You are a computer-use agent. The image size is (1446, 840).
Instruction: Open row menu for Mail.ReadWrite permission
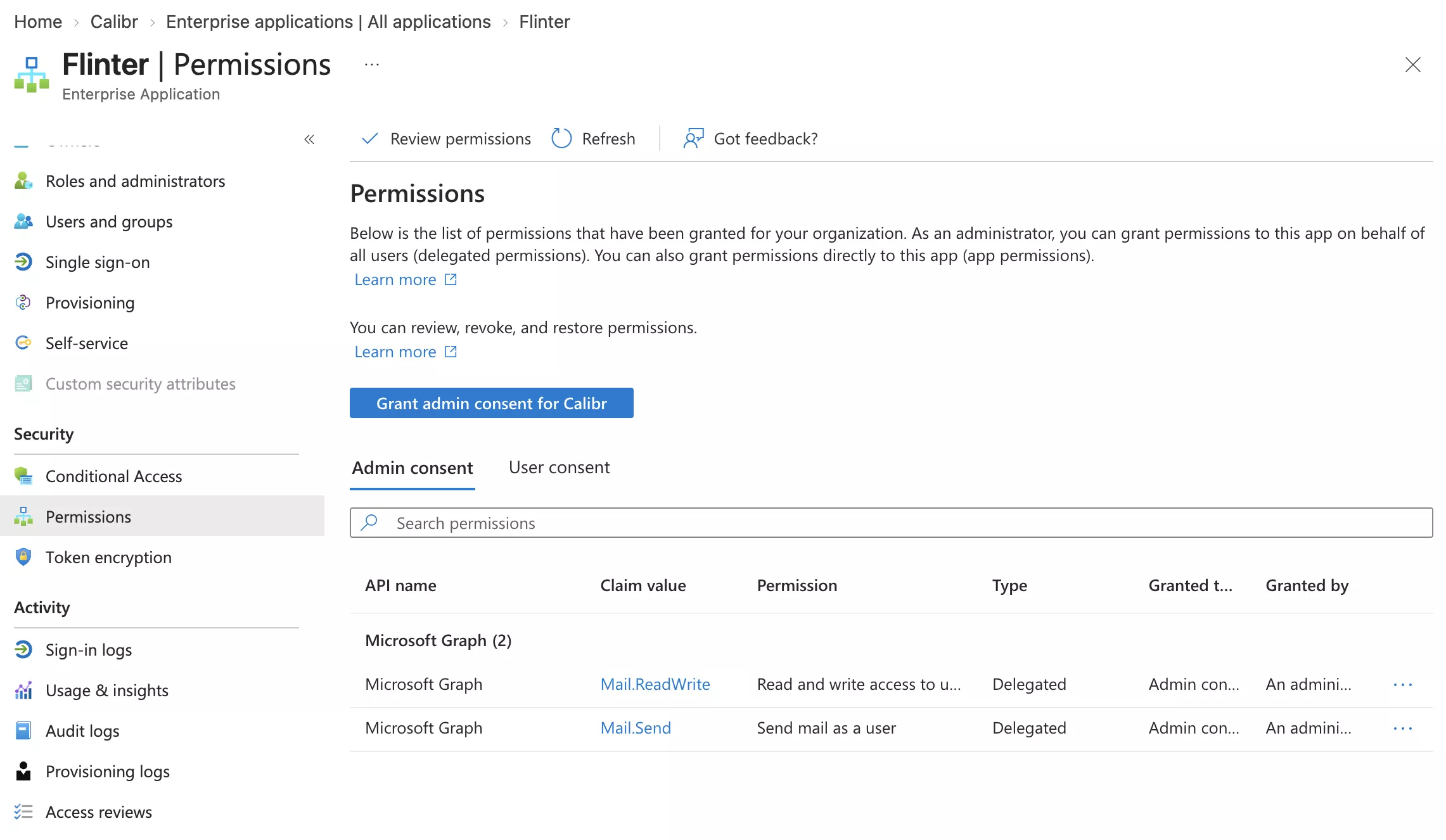coord(1403,685)
